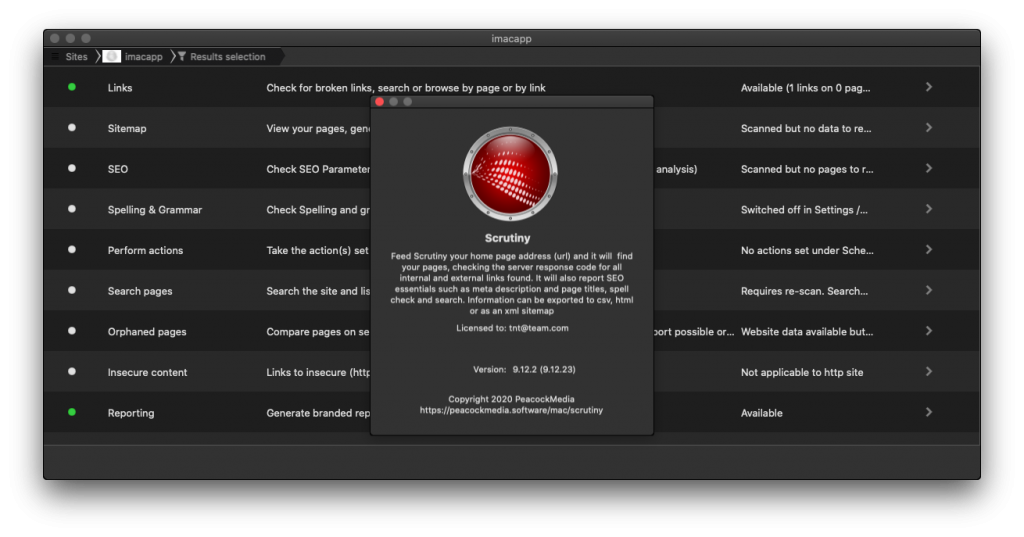The height and width of the screenshot is (537, 1024).
Task: Click 'Not applicable to http site' status
Action: pos(802,372)
